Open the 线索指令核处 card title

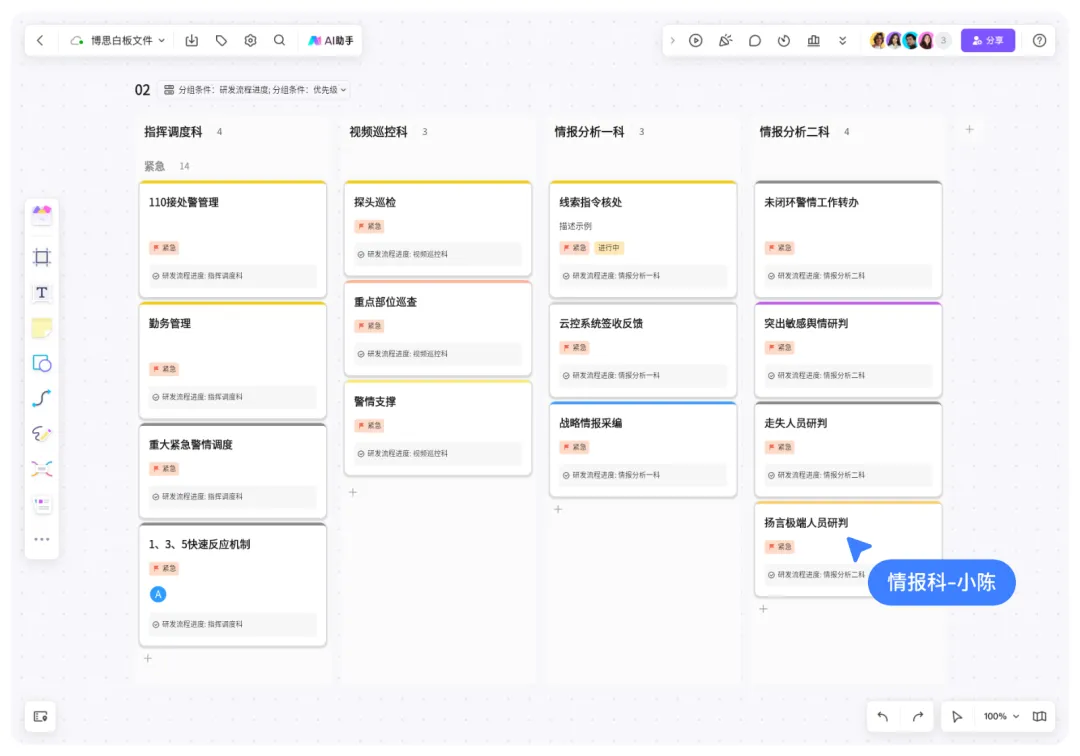click(590, 202)
